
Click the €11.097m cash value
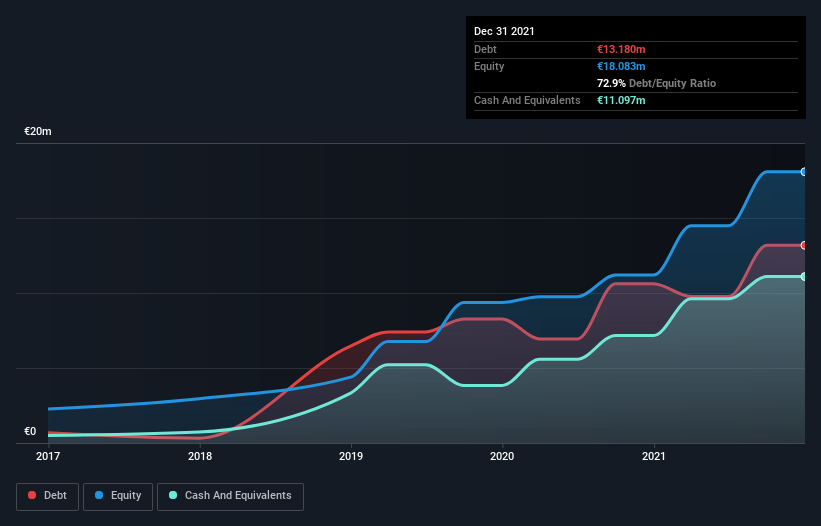pos(621,100)
